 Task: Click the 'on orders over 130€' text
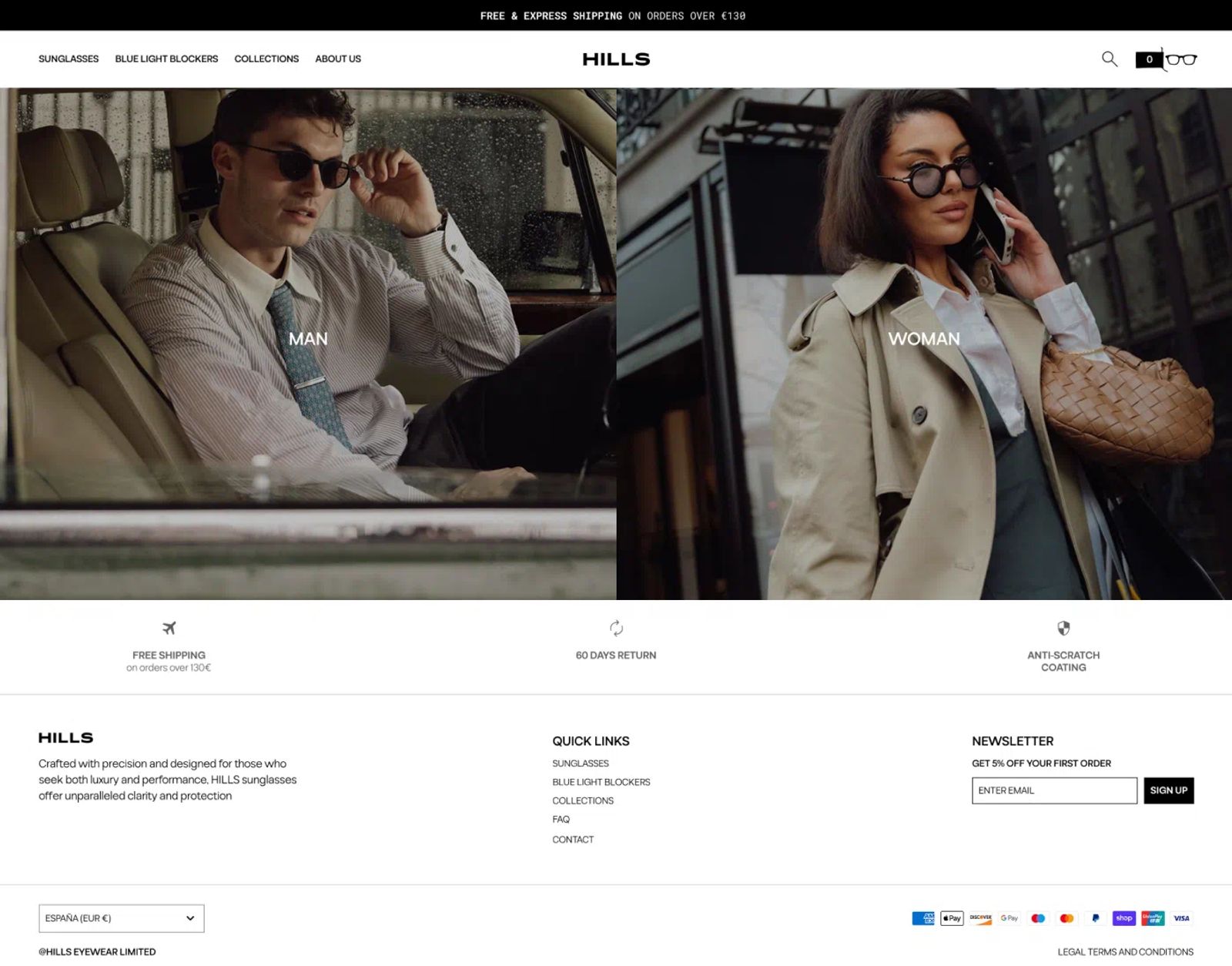coord(169,668)
